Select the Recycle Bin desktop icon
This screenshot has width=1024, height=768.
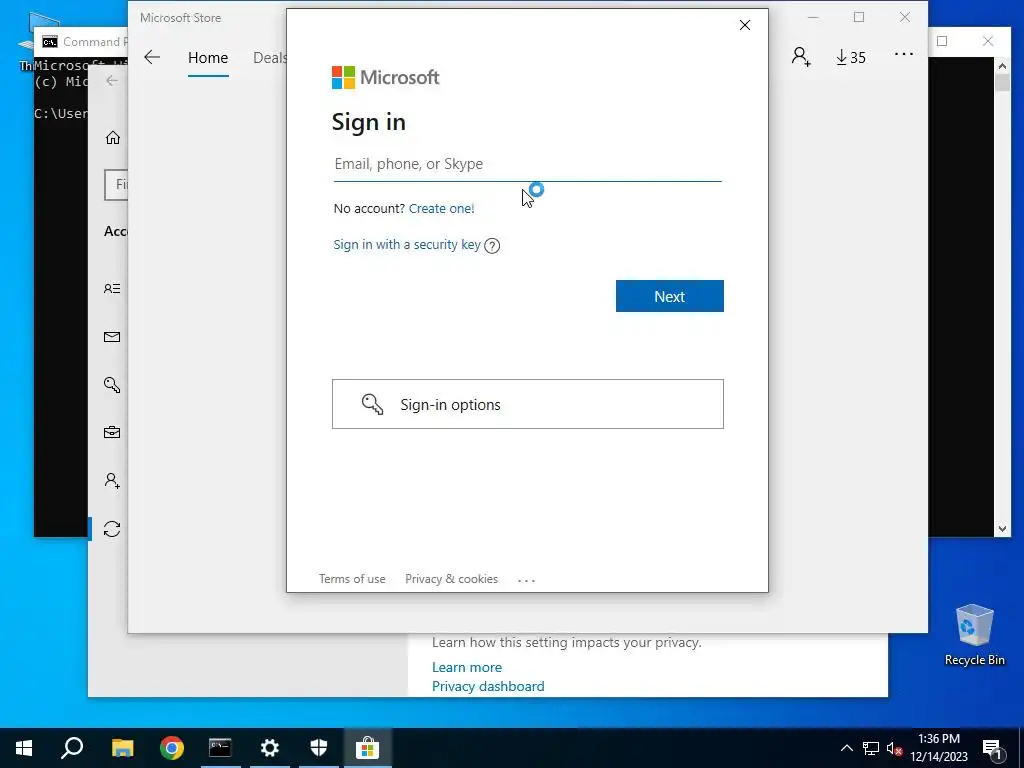tap(974, 635)
